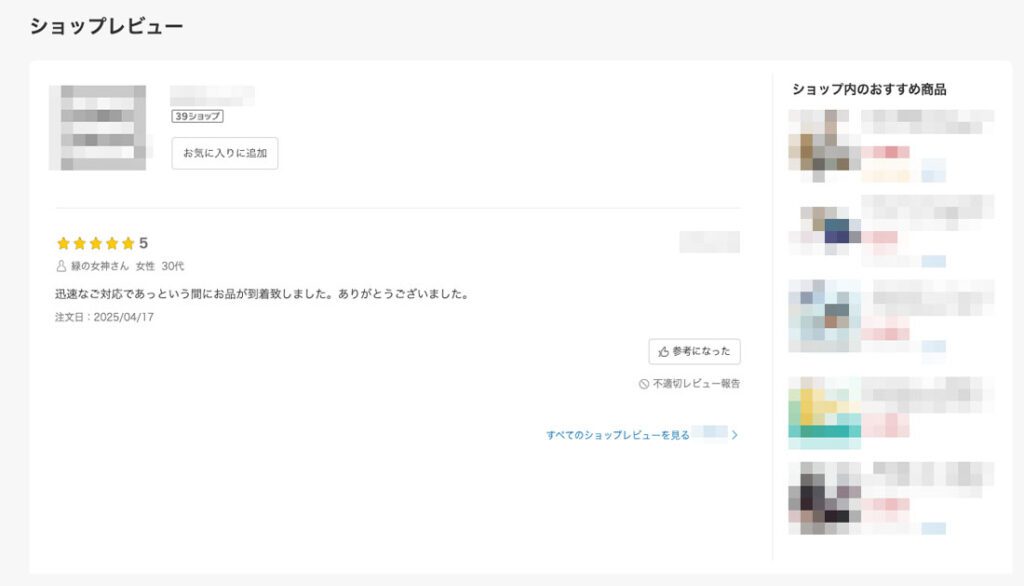Click the order date 注文日：2025/04/17
Image resolution: width=1024 pixels, height=586 pixels.
[x=104, y=317]
